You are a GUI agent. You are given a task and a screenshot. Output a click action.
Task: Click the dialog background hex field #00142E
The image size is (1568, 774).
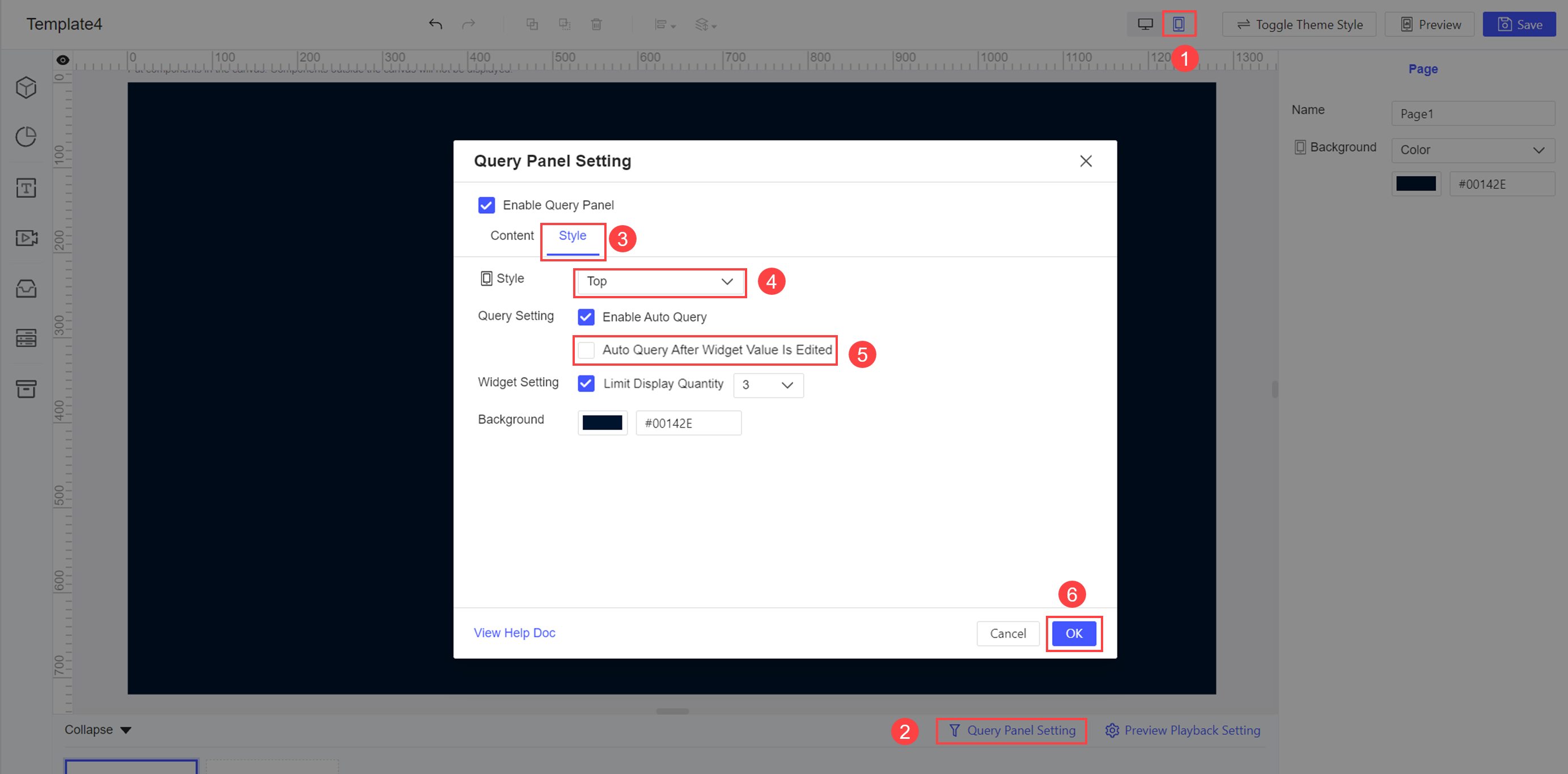click(688, 422)
